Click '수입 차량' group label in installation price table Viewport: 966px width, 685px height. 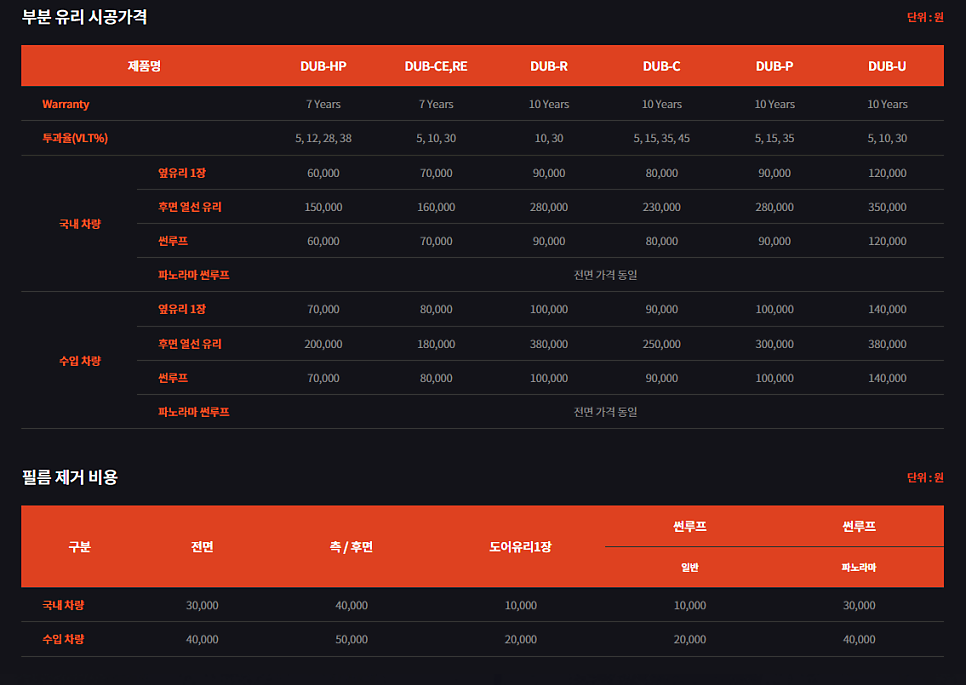pyautogui.click(x=80, y=360)
